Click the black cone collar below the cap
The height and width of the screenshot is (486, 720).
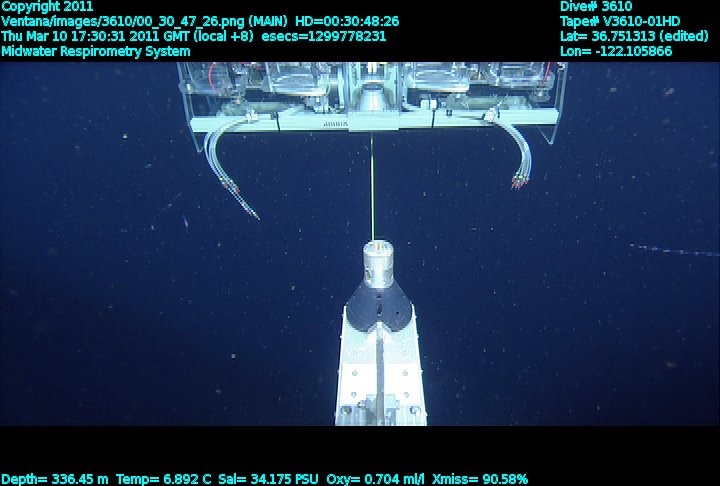coord(380,305)
